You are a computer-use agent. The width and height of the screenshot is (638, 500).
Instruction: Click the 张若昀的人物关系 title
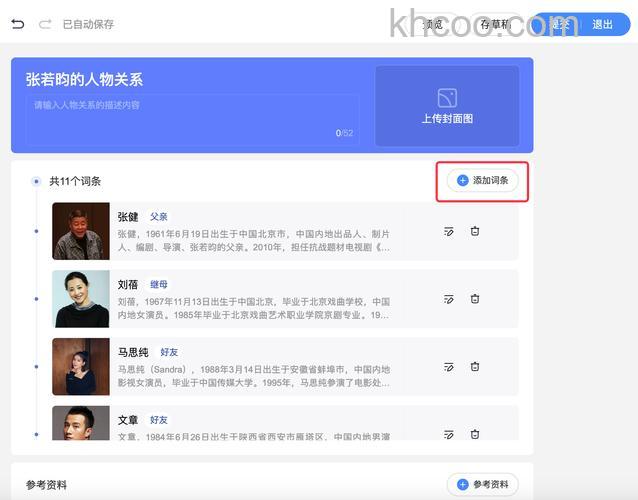[x=84, y=80]
